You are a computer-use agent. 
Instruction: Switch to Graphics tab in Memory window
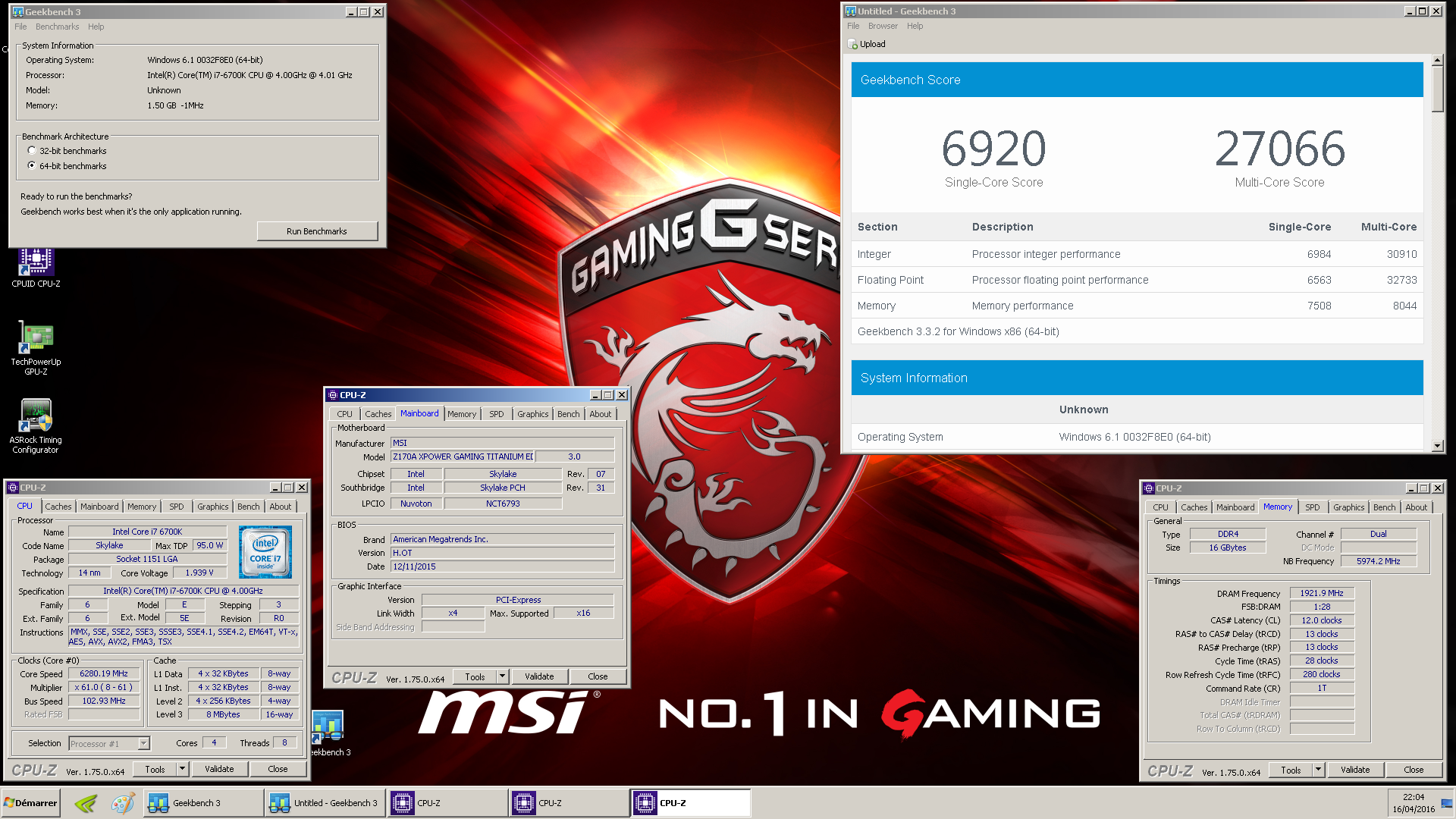click(1349, 507)
